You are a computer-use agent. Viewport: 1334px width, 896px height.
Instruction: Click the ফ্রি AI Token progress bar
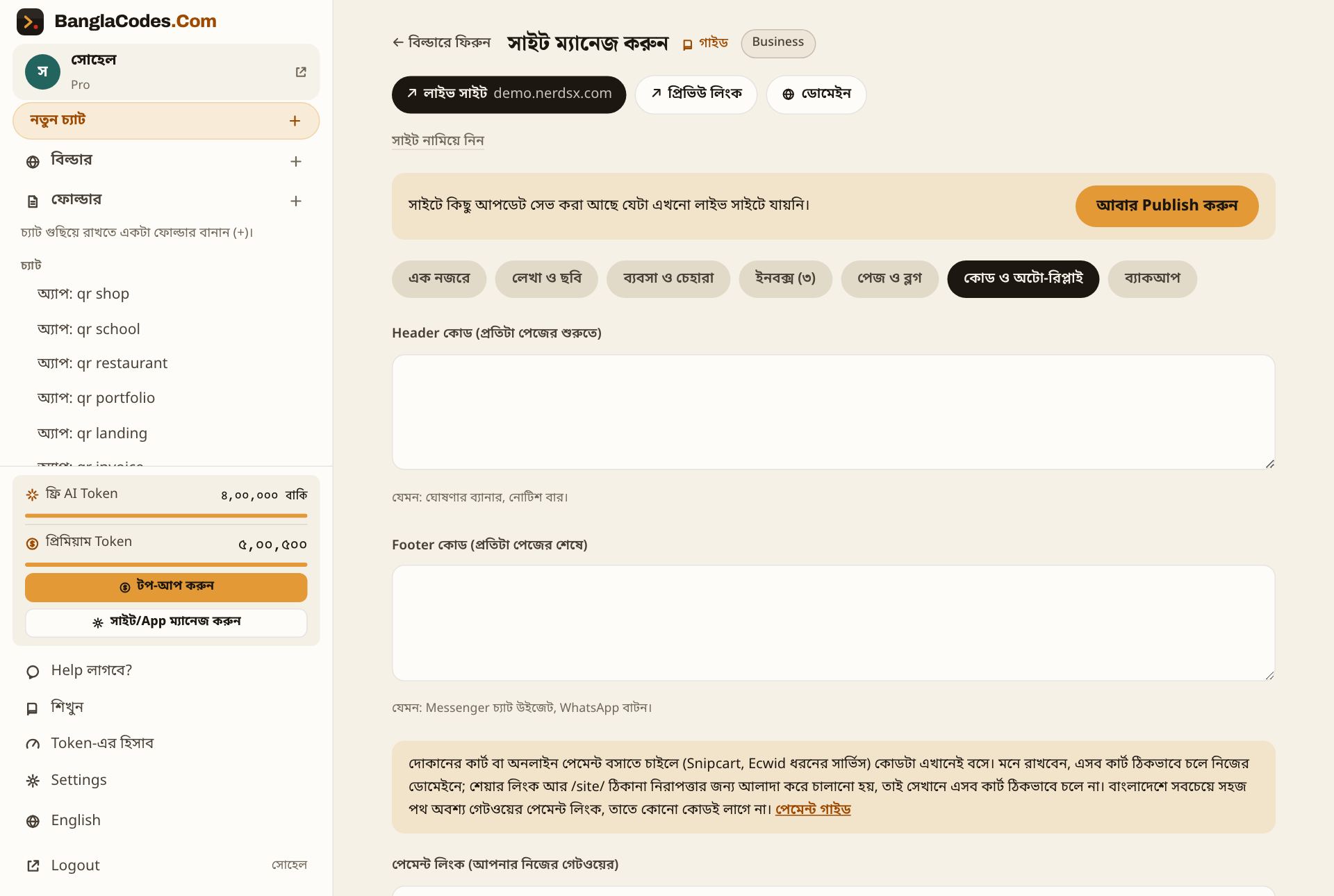[x=166, y=515]
